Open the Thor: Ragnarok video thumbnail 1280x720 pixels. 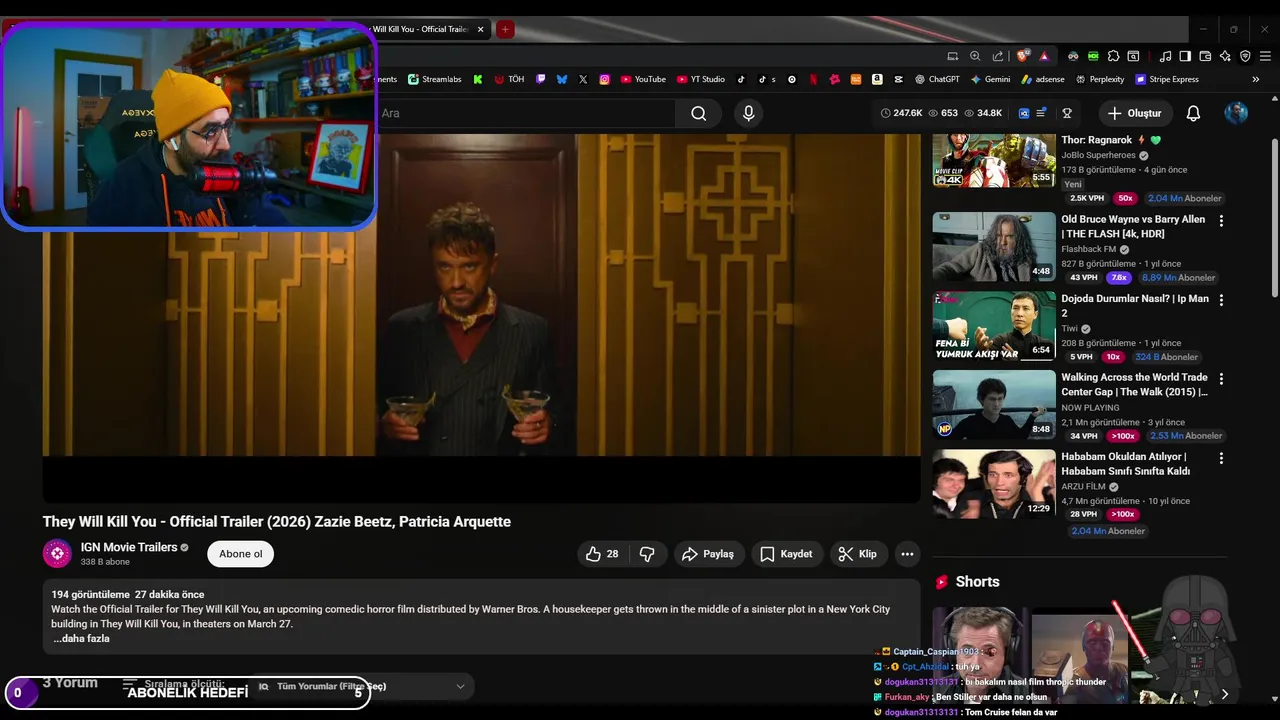(994, 160)
